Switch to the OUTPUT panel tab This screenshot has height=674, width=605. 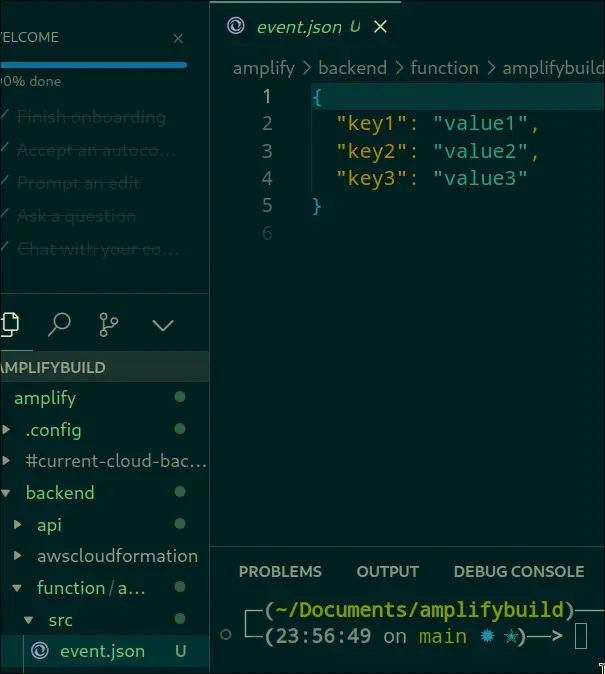click(x=387, y=572)
